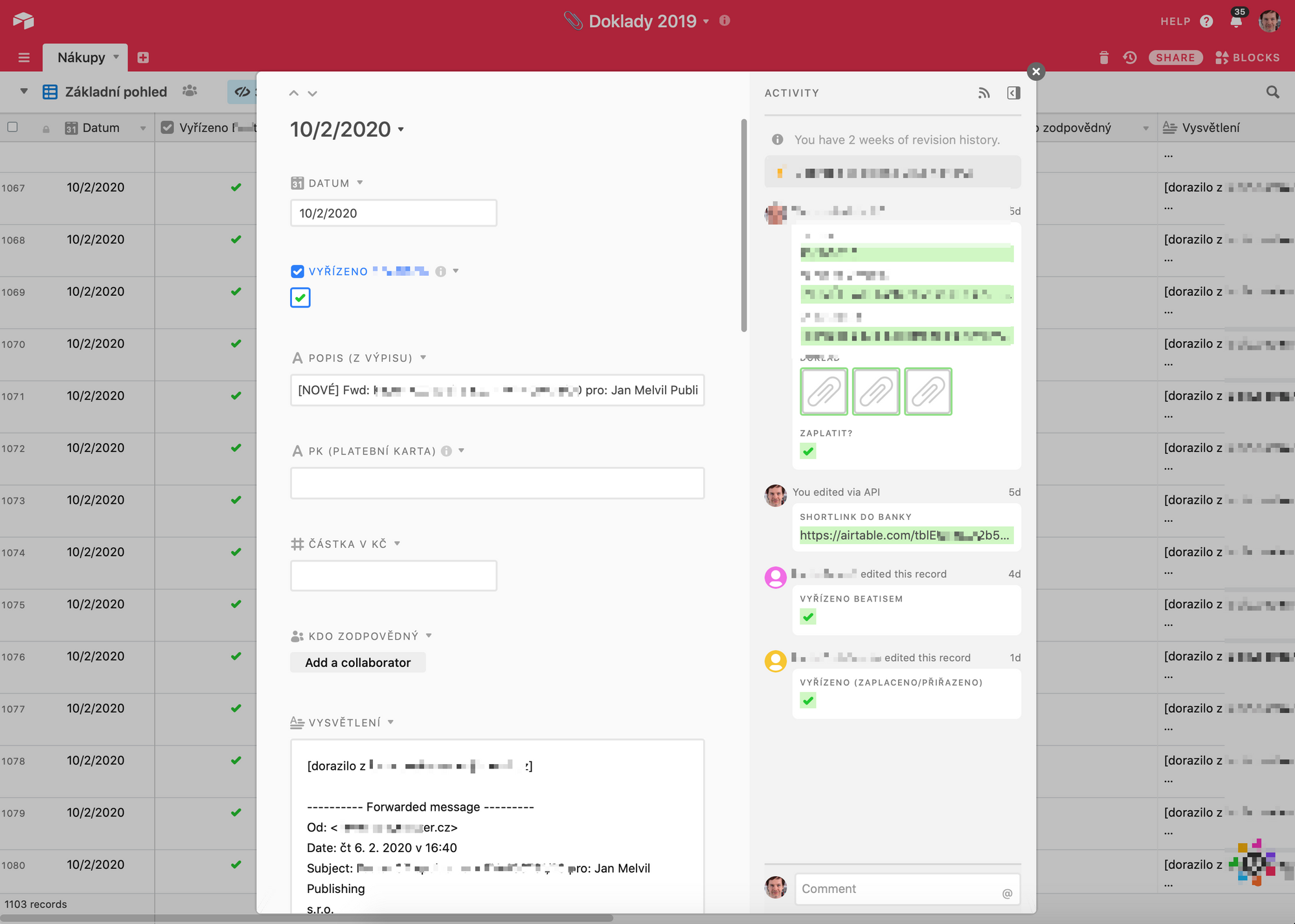Open the hamburger tables menu
Viewport: 1295px width, 924px height.
click(24, 58)
